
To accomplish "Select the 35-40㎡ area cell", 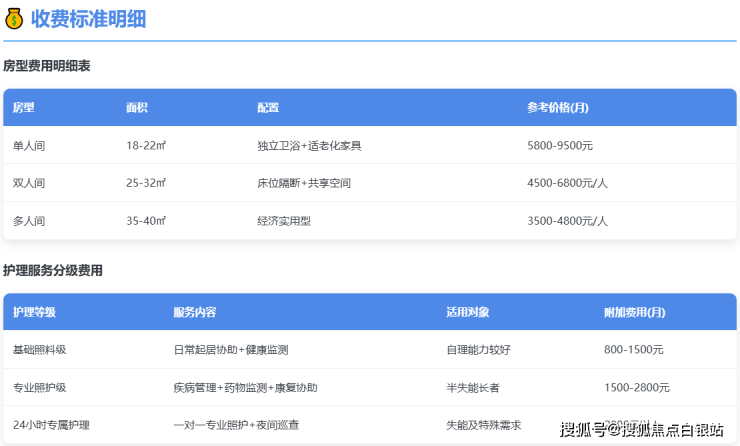I will point(146,221).
